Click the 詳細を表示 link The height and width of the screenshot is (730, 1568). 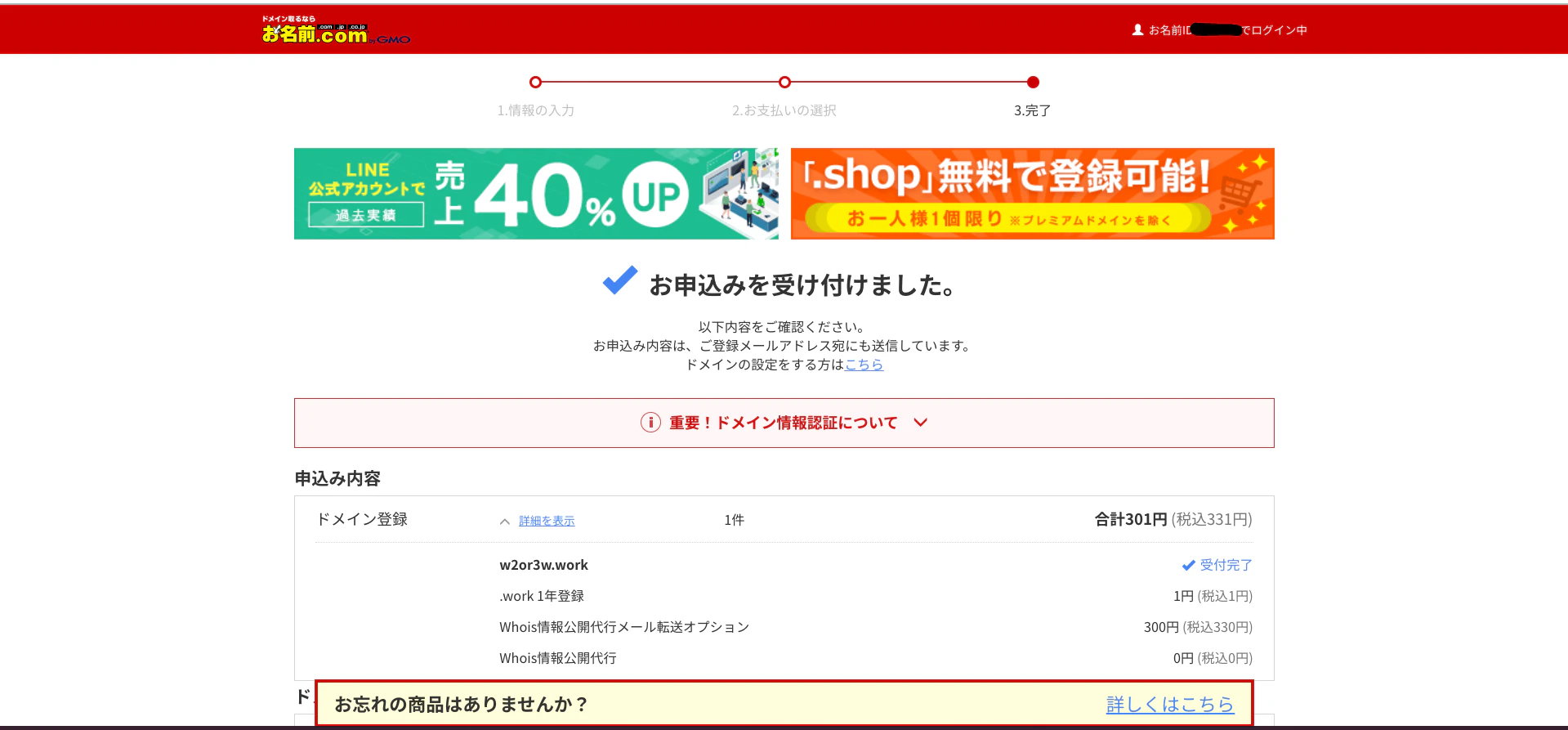[547, 521]
